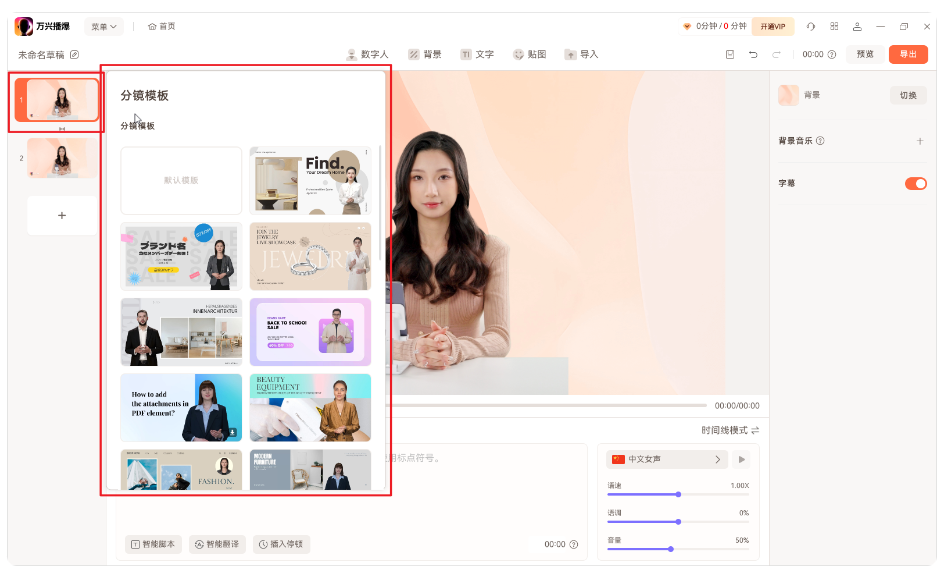
Task: Click the 贴图 sticker tool
Action: coord(529,54)
